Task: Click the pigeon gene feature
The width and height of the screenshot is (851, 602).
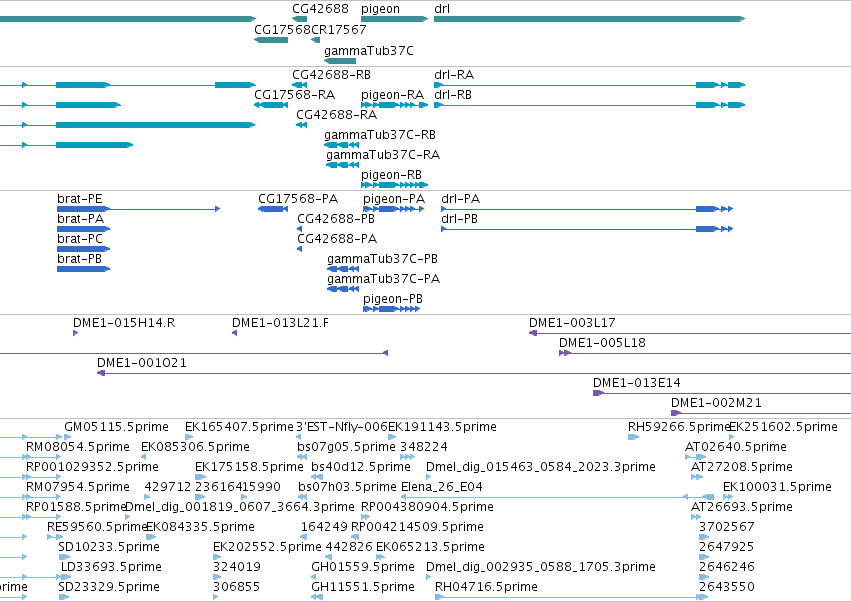Action: point(395,19)
